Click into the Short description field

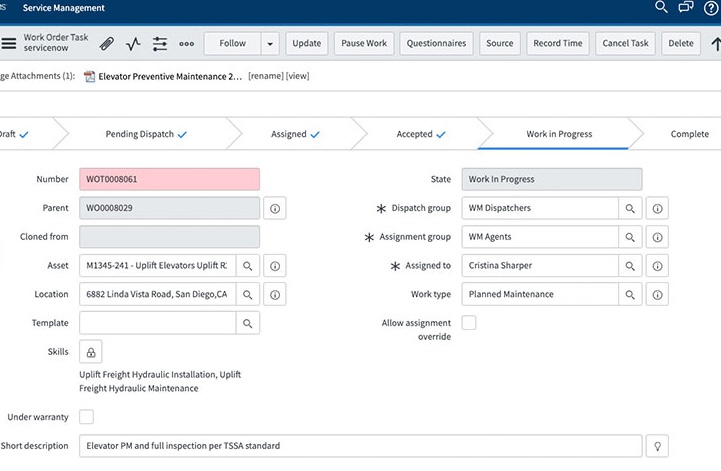(x=360, y=446)
